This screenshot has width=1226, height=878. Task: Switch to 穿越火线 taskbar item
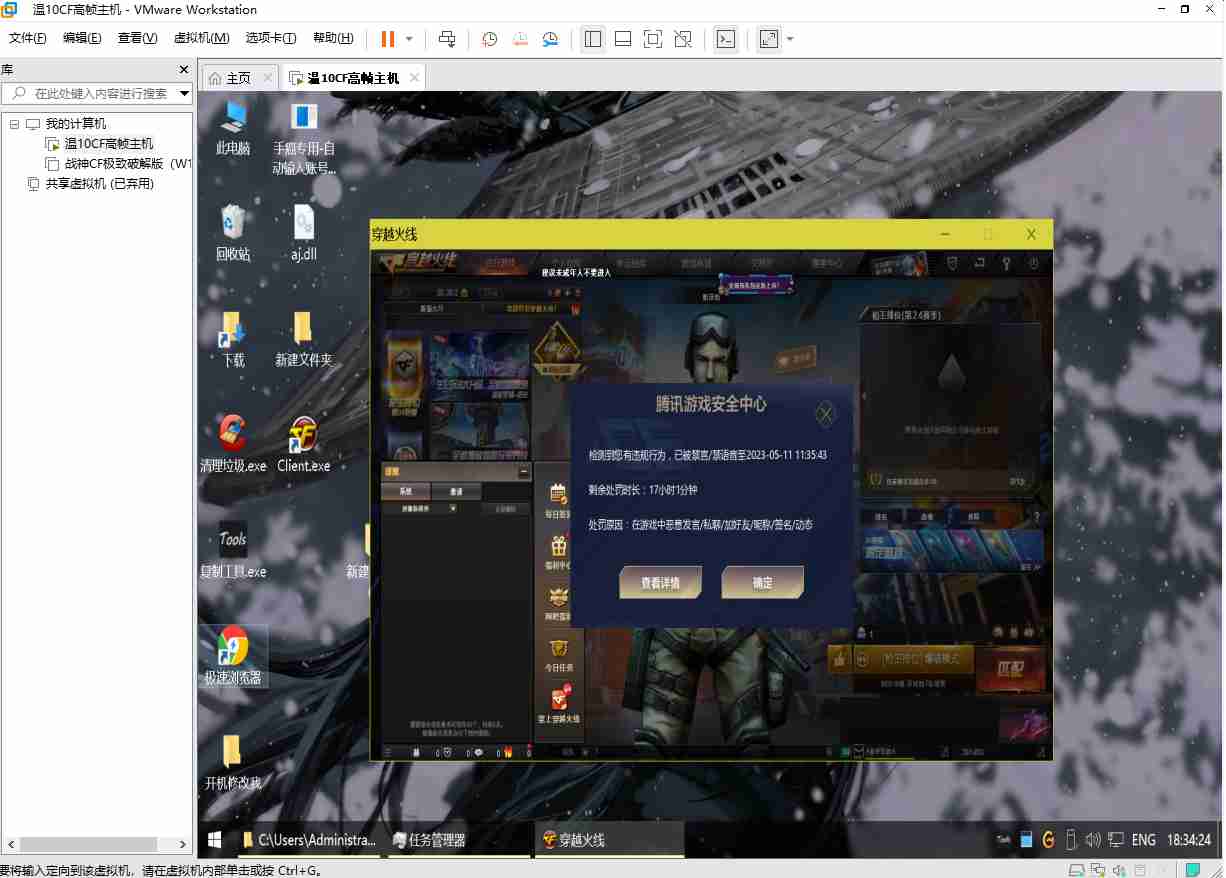point(610,840)
